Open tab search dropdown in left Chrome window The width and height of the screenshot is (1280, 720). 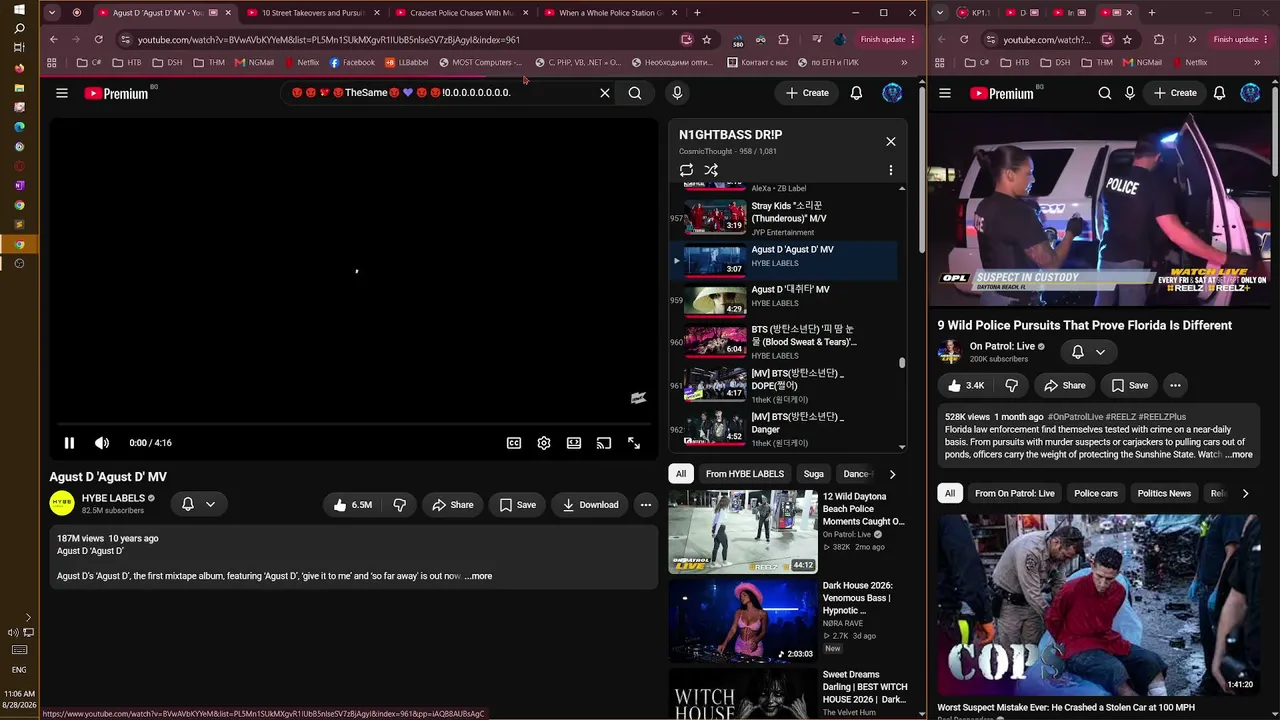pyautogui.click(x=52, y=13)
